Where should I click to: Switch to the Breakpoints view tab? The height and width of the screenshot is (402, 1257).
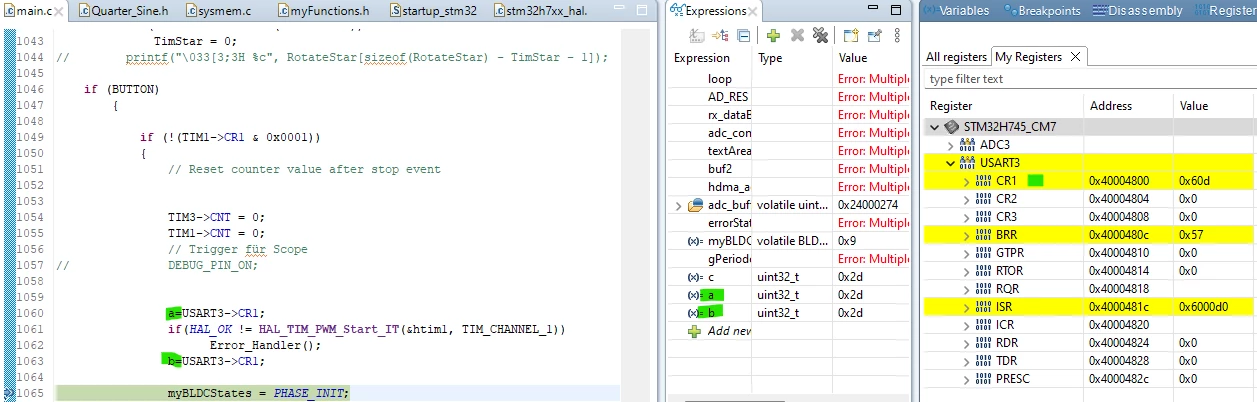pyautogui.click(x=1041, y=11)
